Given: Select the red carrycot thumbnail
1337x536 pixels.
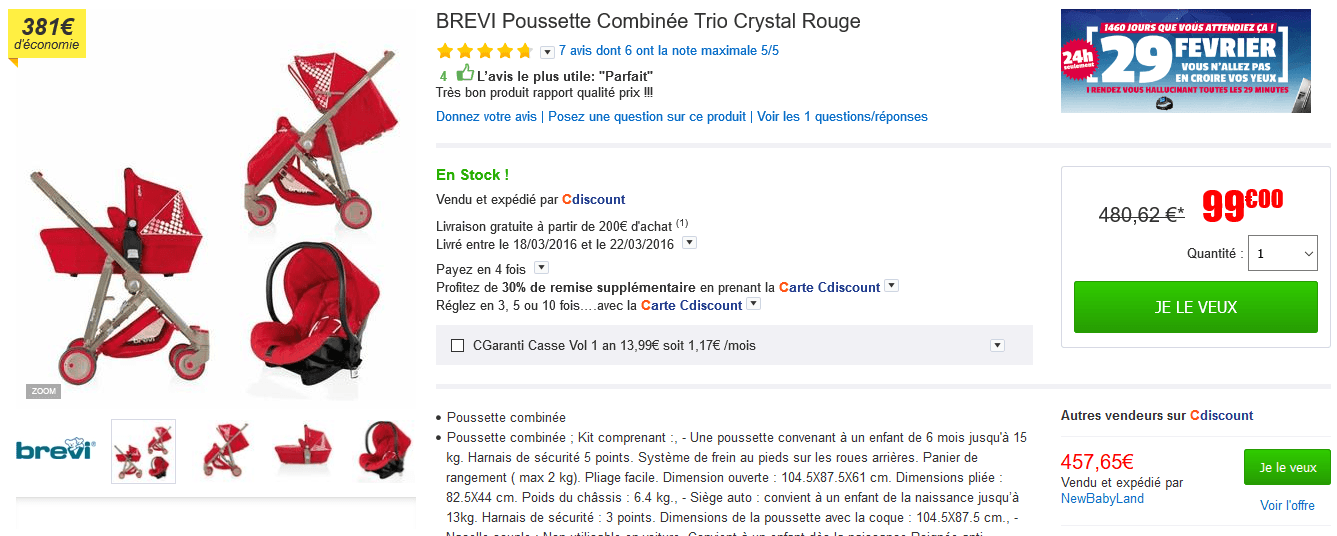Looking at the screenshot, I should [304, 451].
